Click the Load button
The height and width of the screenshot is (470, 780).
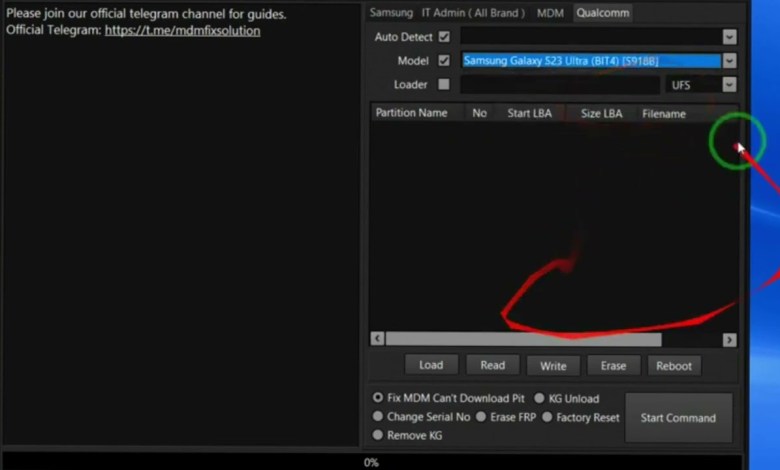pyautogui.click(x=431, y=365)
